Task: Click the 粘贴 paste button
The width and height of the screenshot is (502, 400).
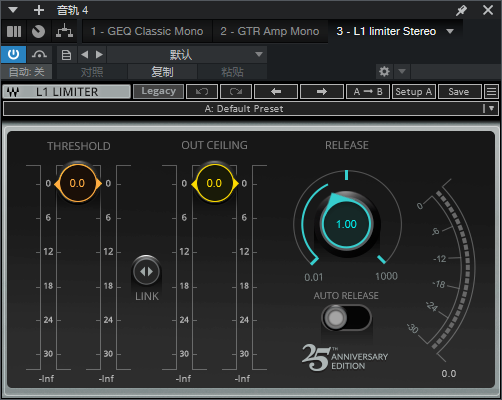Action: point(232,72)
